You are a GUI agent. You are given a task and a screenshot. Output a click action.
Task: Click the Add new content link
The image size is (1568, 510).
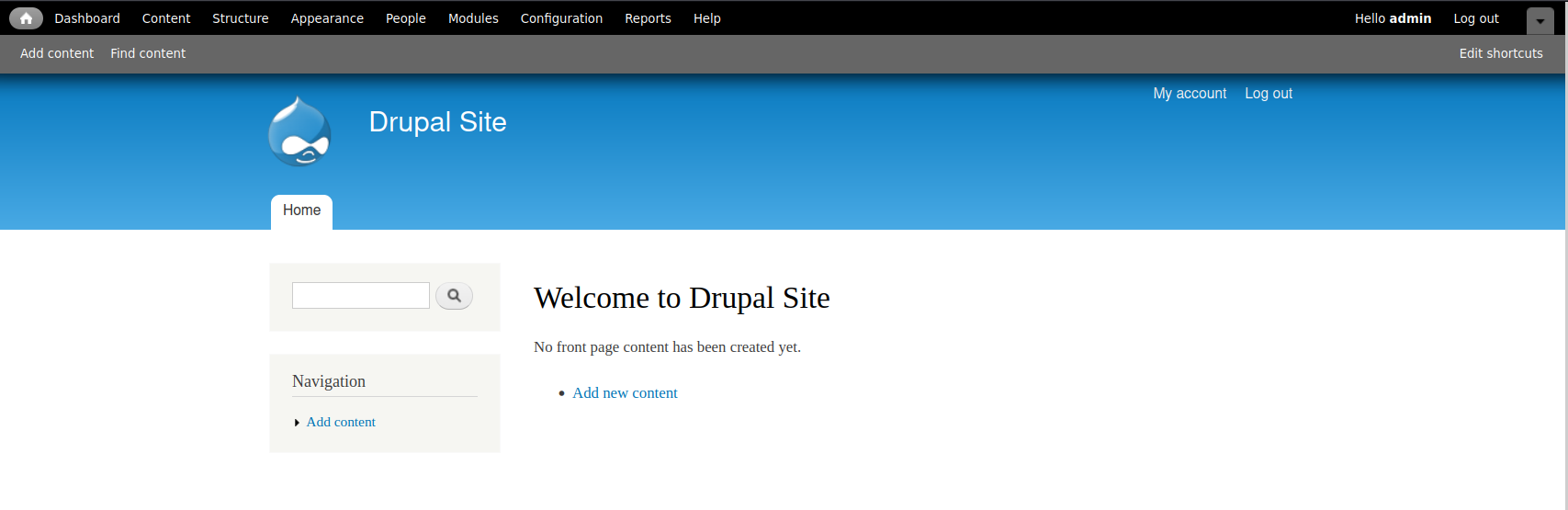pos(625,393)
